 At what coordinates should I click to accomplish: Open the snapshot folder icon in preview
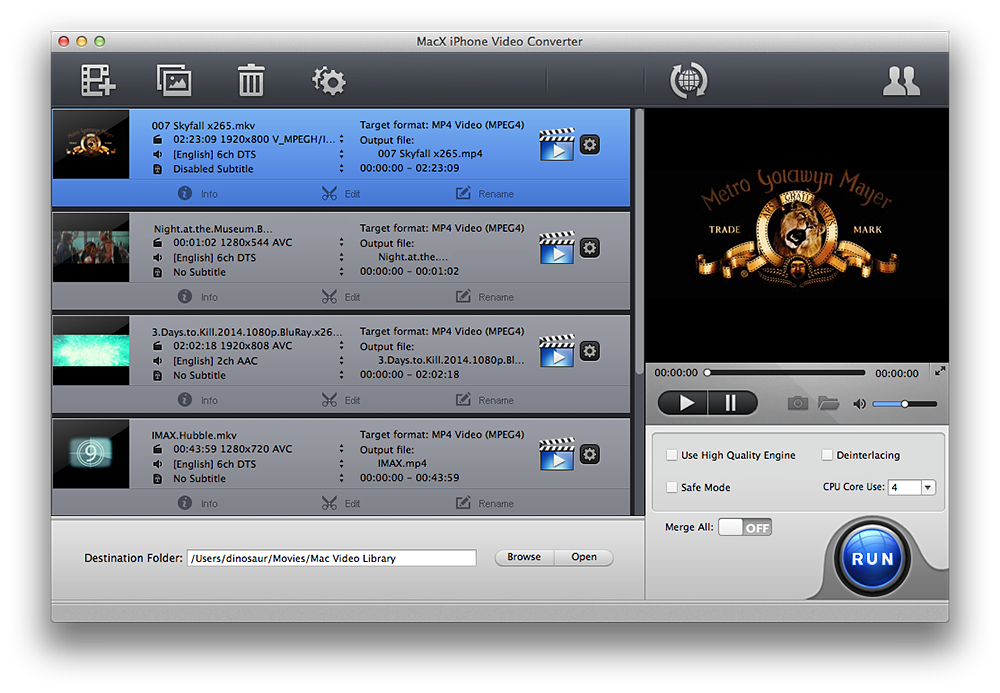click(828, 403)
